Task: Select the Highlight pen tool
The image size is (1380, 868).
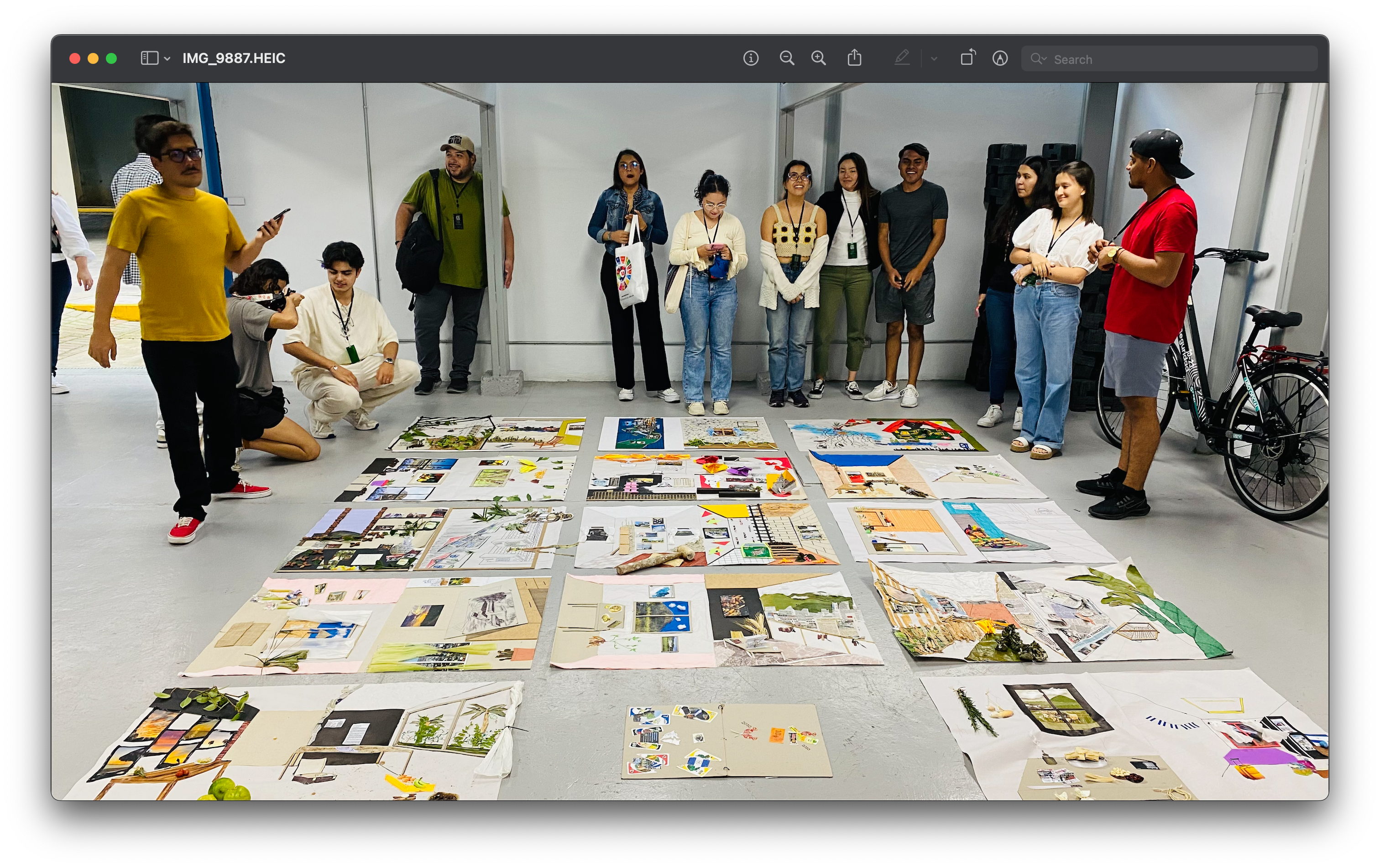Action: (902, 58)
